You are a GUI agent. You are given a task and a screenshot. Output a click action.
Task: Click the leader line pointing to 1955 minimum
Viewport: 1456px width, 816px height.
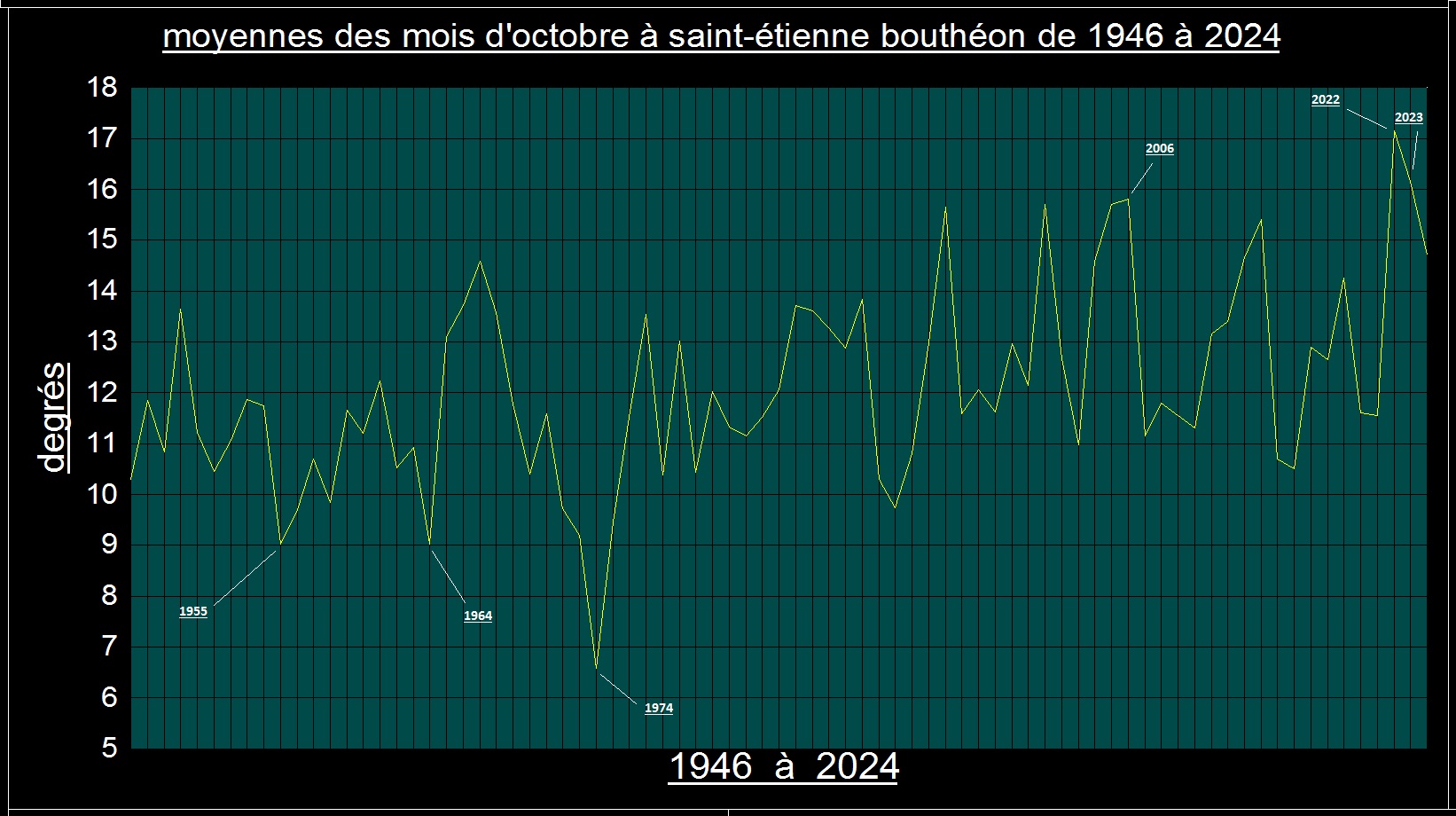[x=245, y=577]
